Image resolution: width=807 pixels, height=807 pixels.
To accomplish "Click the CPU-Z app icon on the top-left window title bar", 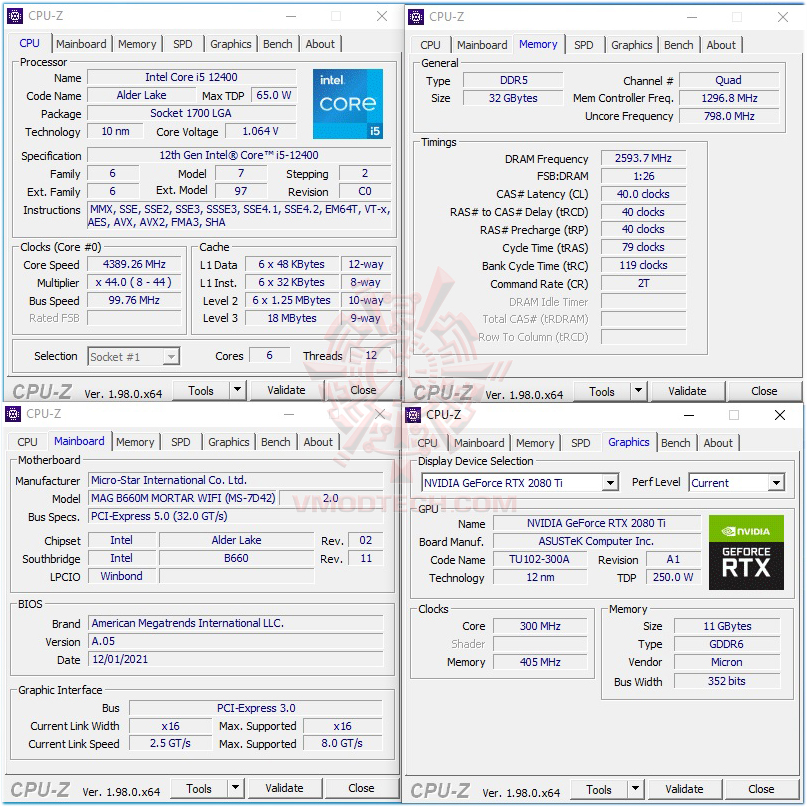I will pos(13,17).
